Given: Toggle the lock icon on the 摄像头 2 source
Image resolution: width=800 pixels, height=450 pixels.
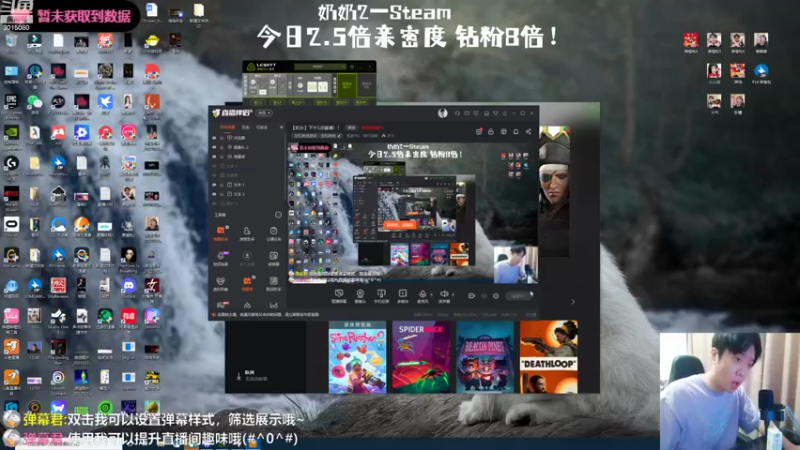Looking at the screenshot, I should pyautogui.click(x=221, y=147).
